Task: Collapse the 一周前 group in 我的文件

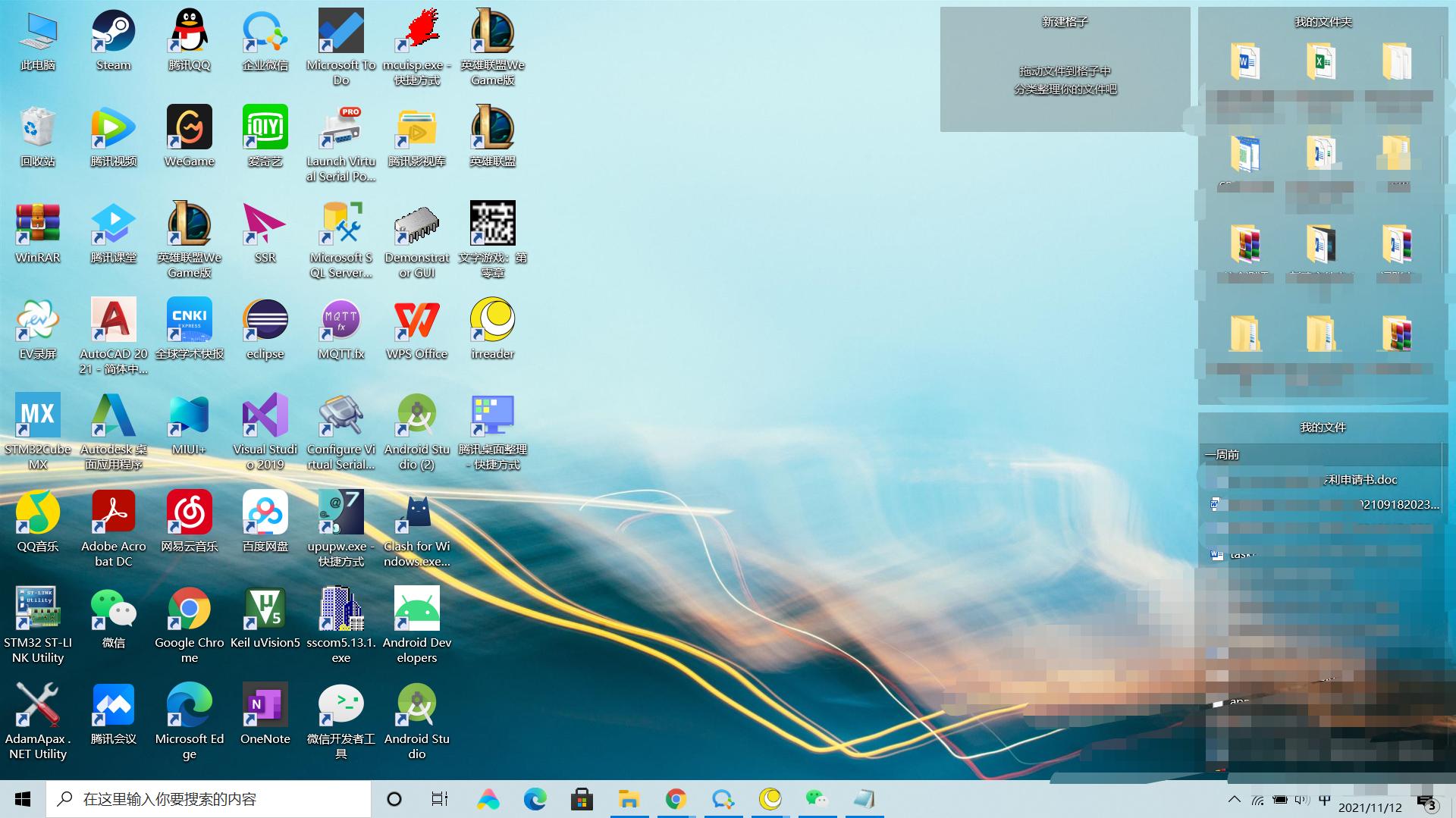Action: [1223, 455]
